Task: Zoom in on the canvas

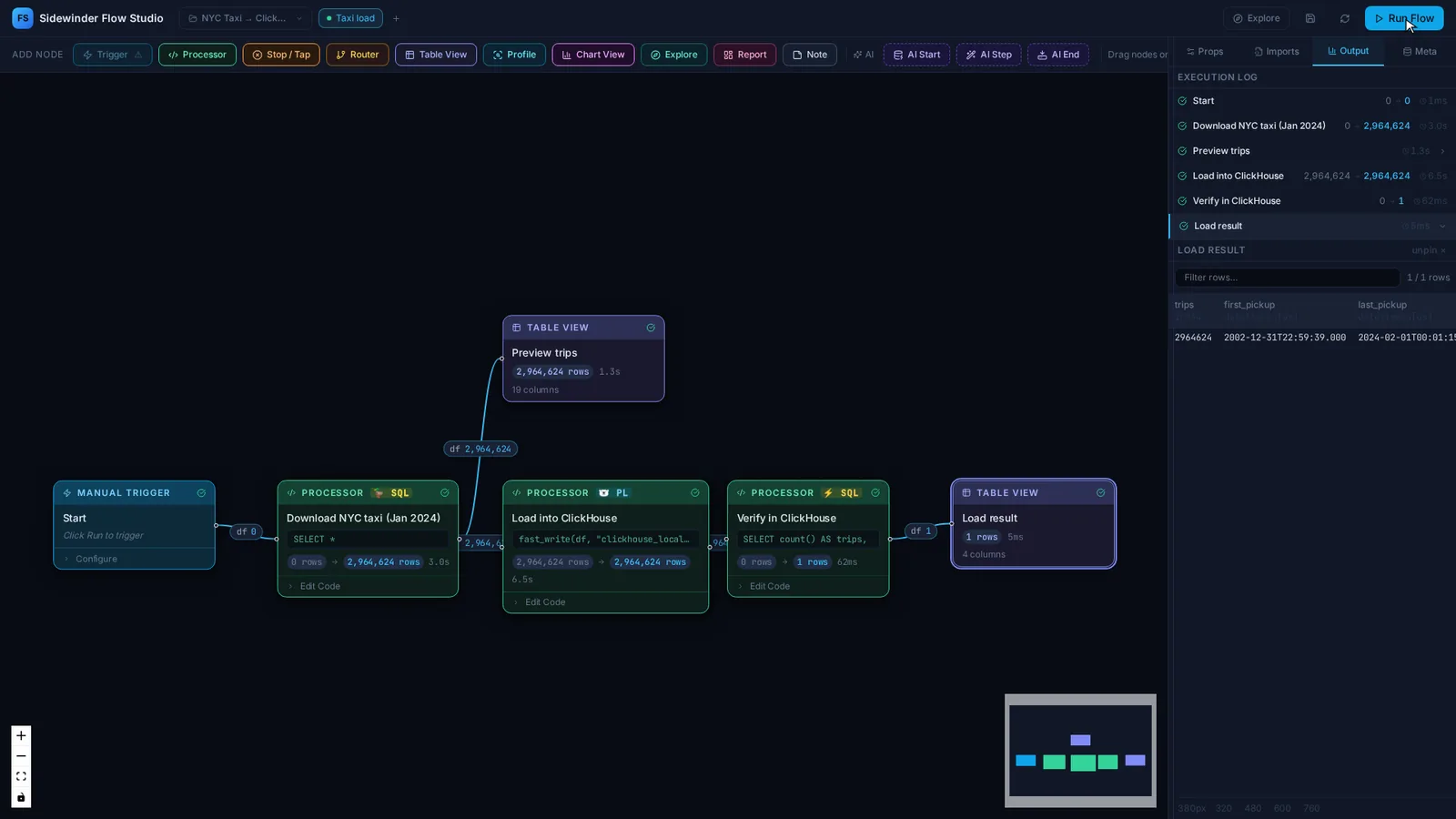Action: coord(21,735)
